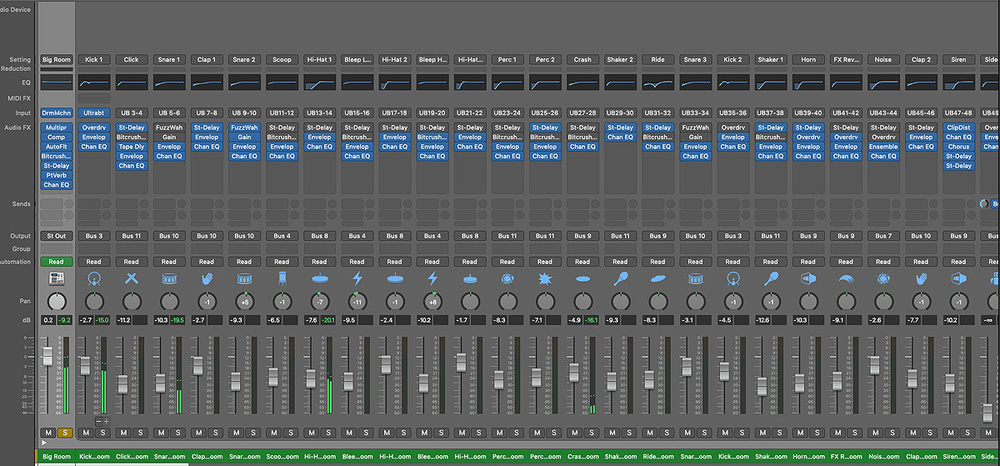This screenshot has width=1000, height=466.
Task: Click the starburst icon on Perc 2 channel
Action: [545, 278]
